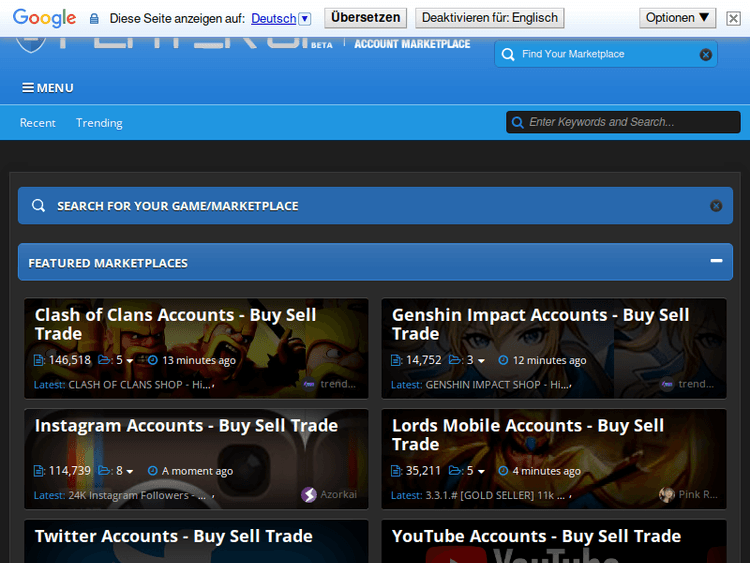Image resolution: width=750 pixels, height=563 pixels.
Task: Clear the Search For Your Game/Marketplace bar
Action: click(x=716, y=206)
